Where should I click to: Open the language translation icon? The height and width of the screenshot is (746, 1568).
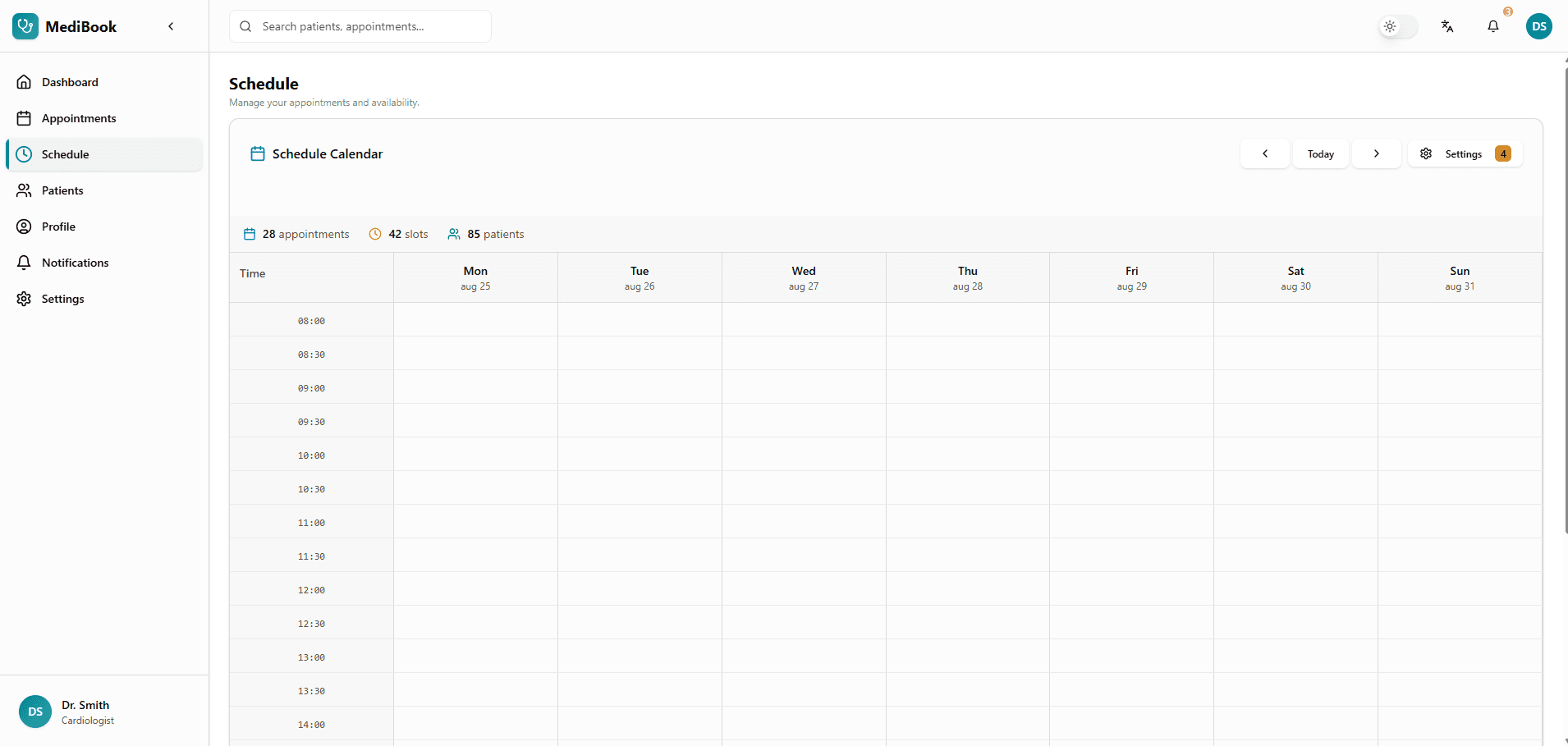[1447, 26]
